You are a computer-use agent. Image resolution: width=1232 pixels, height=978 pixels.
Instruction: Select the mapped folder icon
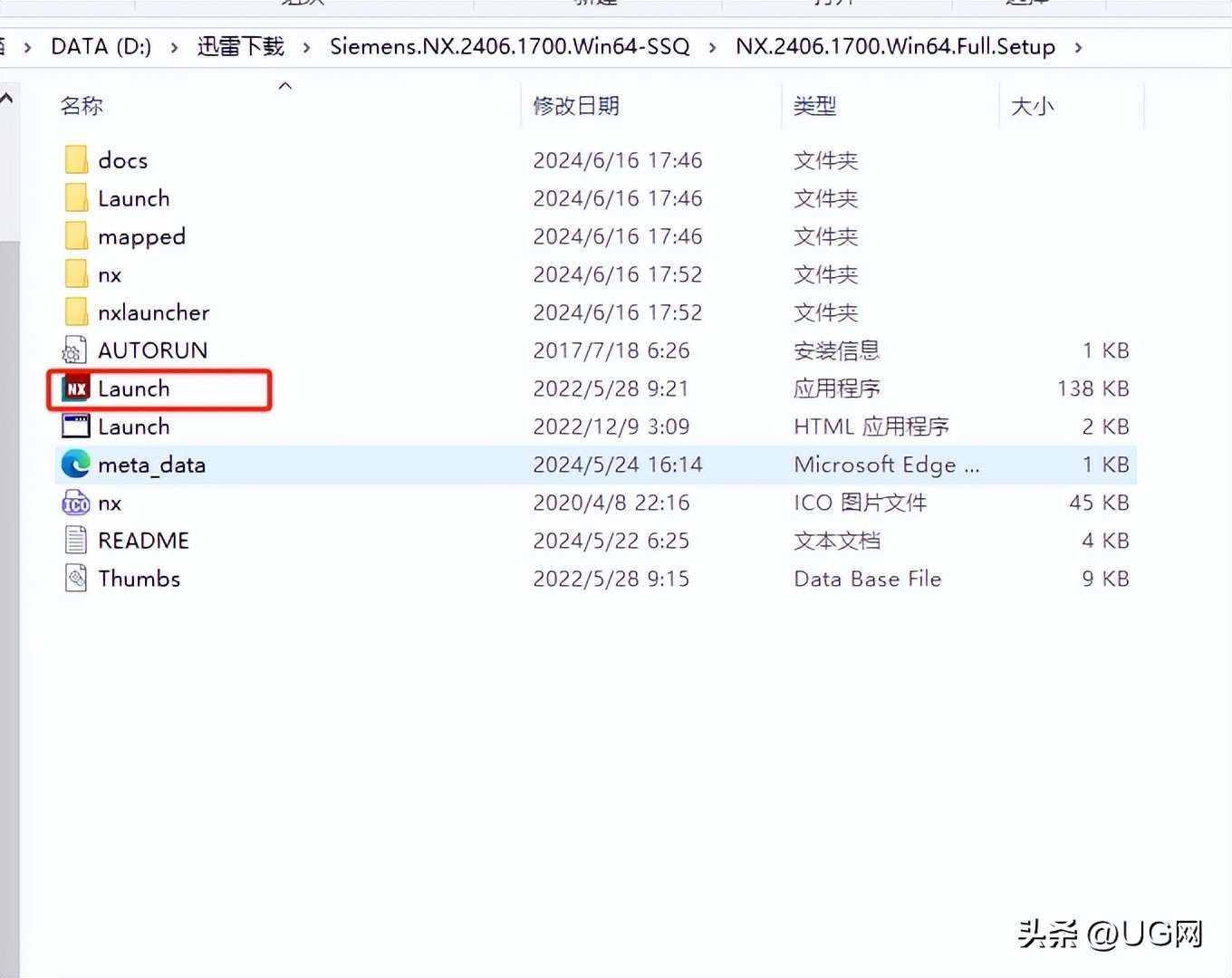coord(76,236)
